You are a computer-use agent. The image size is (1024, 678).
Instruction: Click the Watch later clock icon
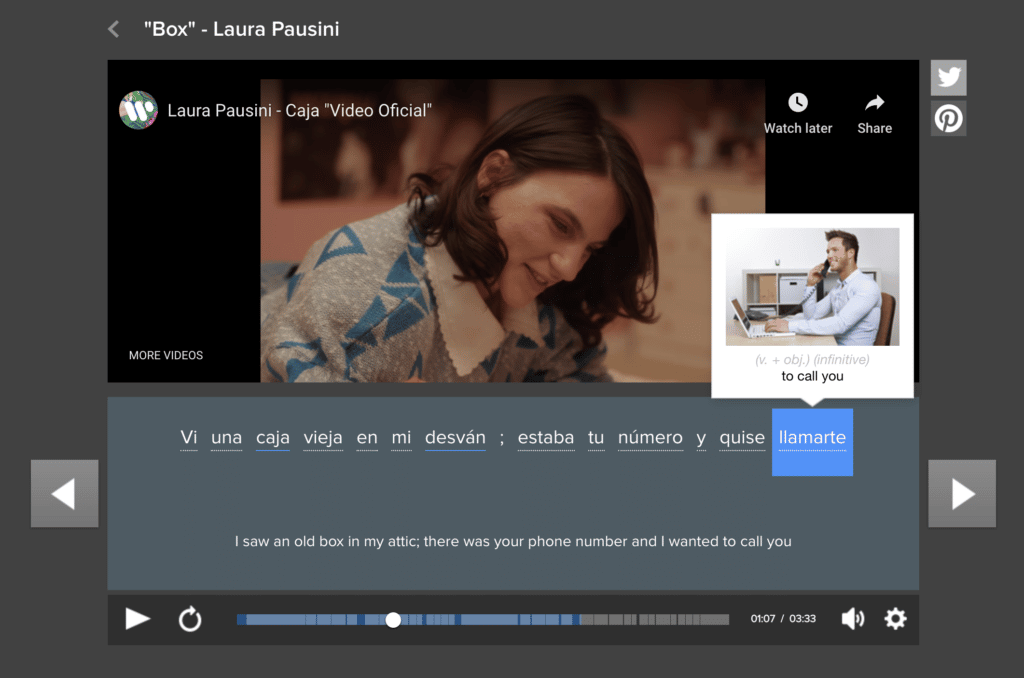click(797, 103)
